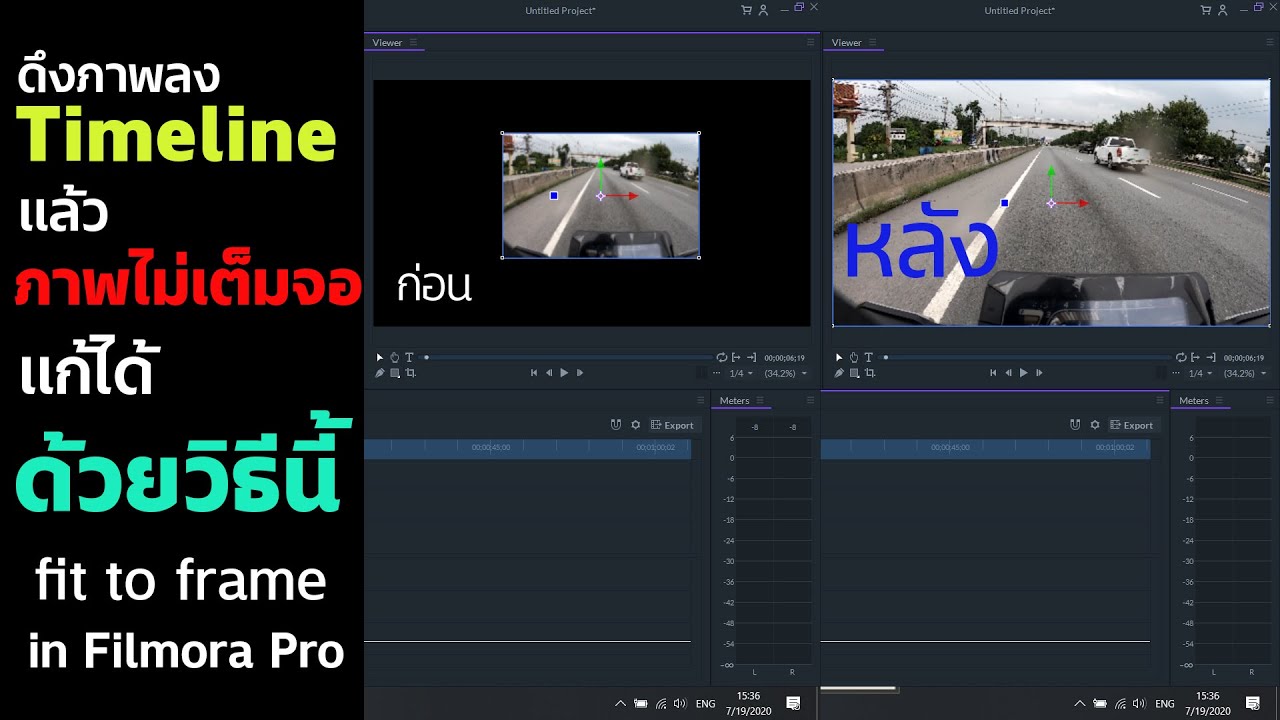Step back one frame in right viewer
The width and height of the screenshot is (1280, 720).
coord(1008,373)
